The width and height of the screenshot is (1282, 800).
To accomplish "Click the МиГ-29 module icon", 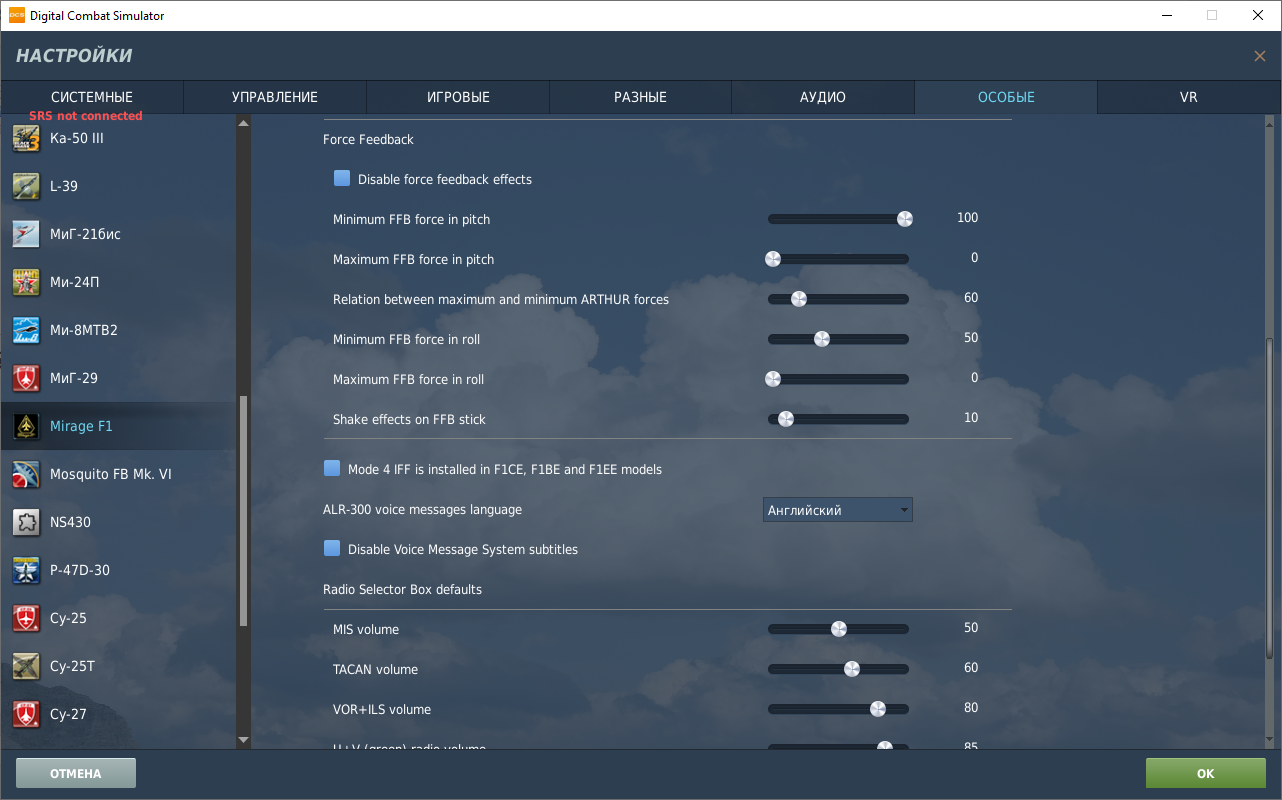I will [x=26, y=378].
